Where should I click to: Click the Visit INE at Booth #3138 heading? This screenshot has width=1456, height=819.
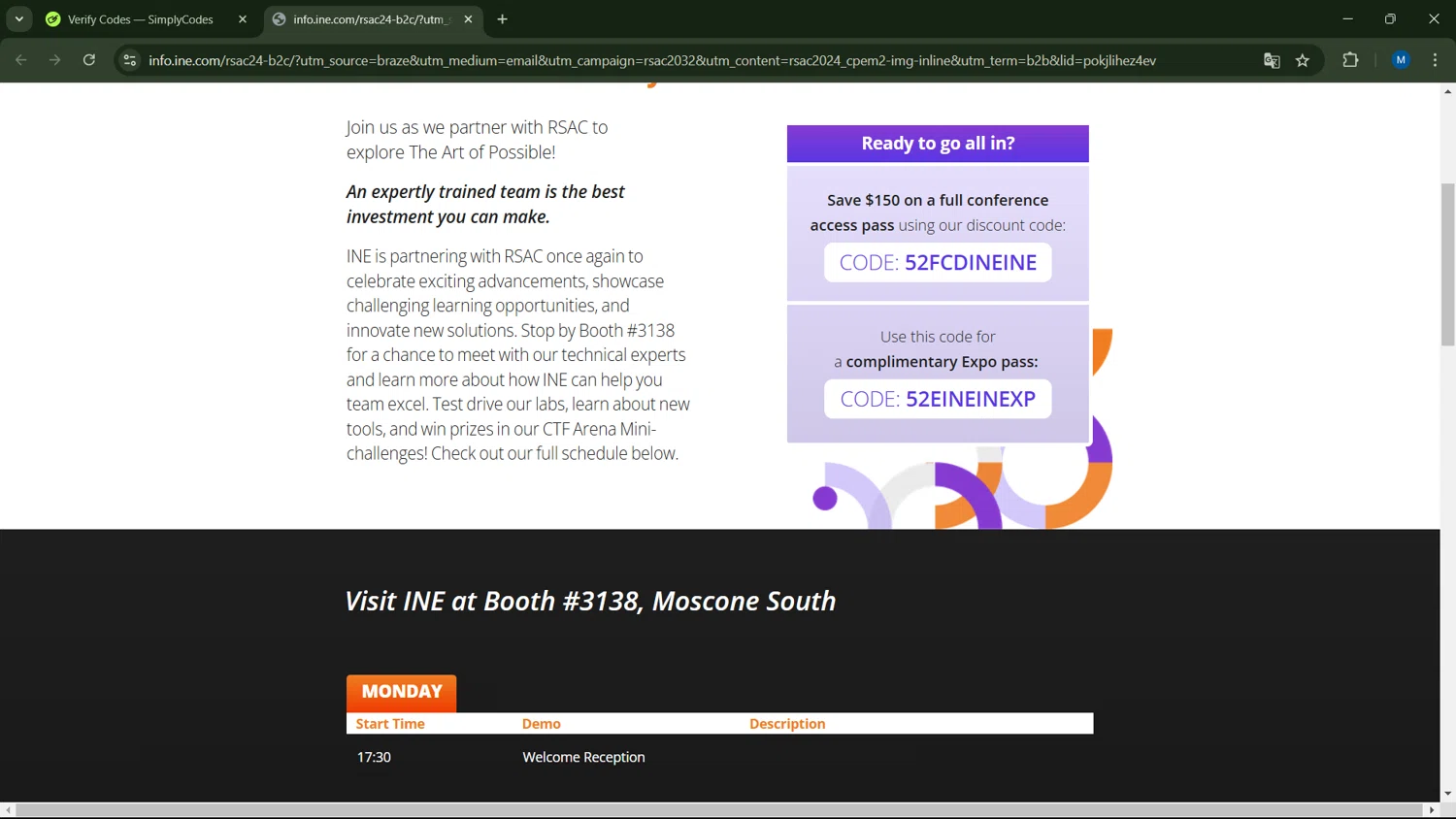(x=590, y=602)
